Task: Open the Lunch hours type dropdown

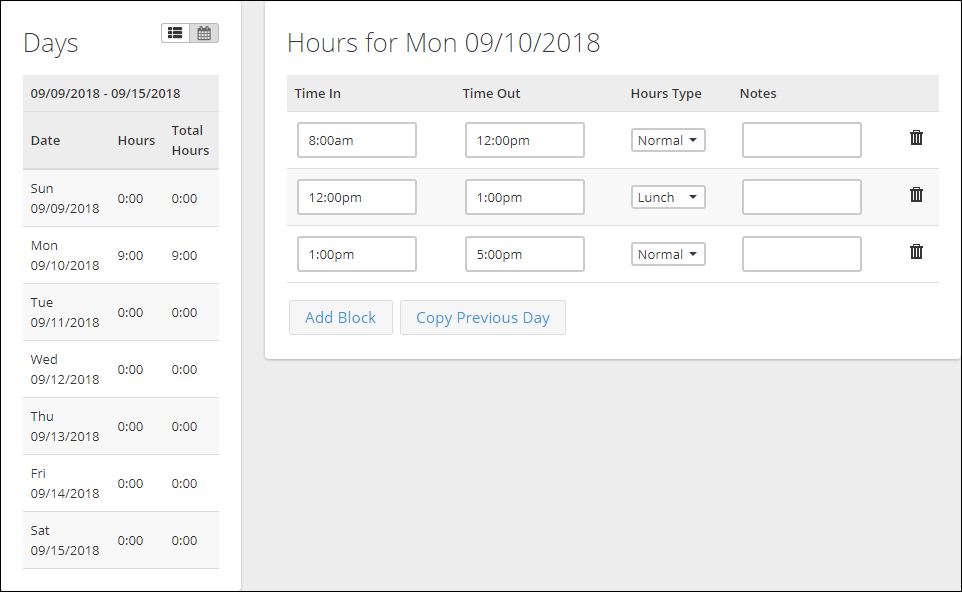Action: [668, 197]
